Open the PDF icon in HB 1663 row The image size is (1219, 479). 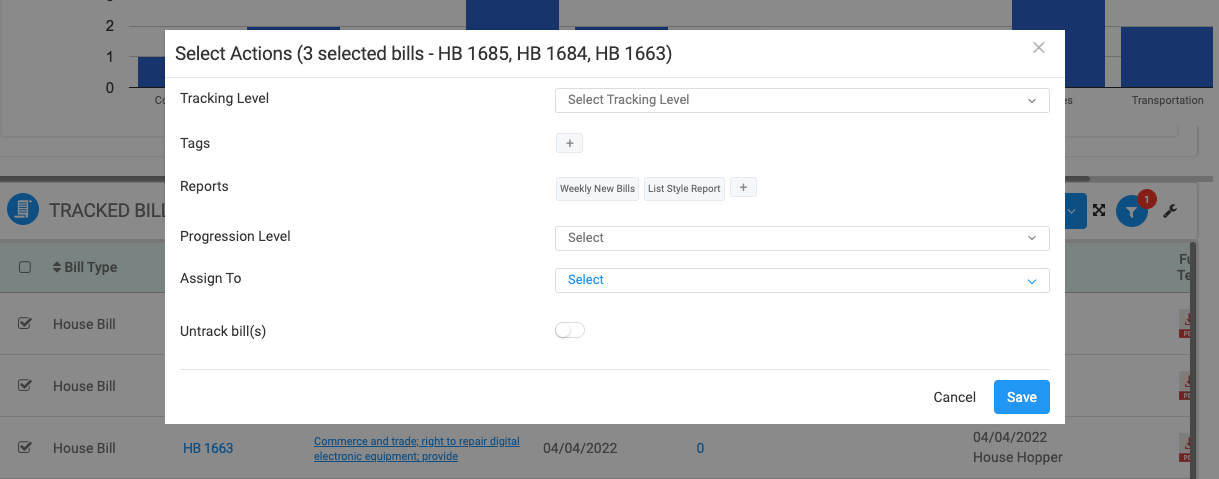1186,446
